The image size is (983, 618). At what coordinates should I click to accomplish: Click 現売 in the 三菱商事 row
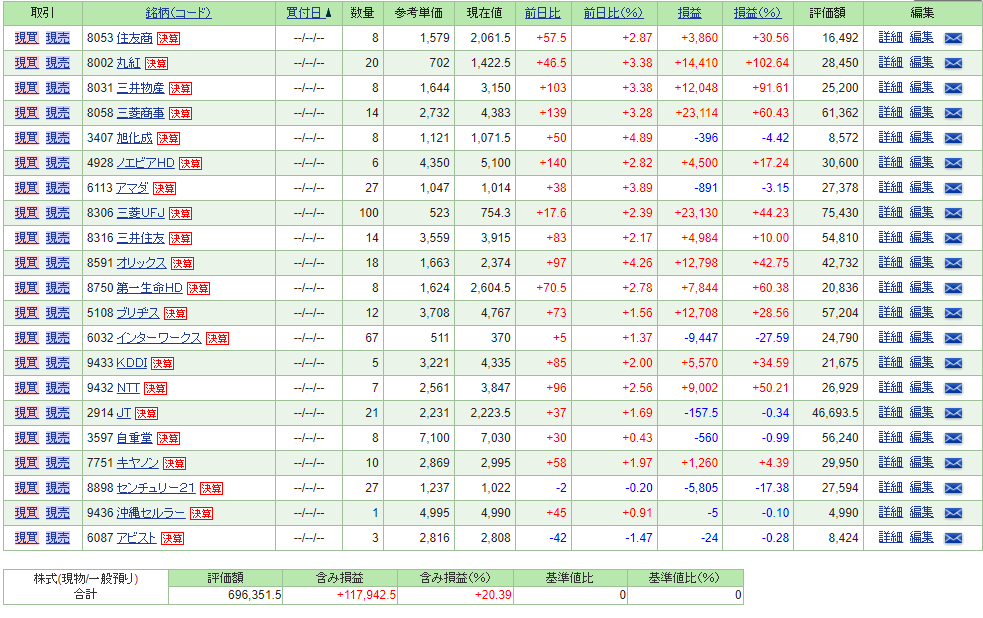click(x=58, y=113)
